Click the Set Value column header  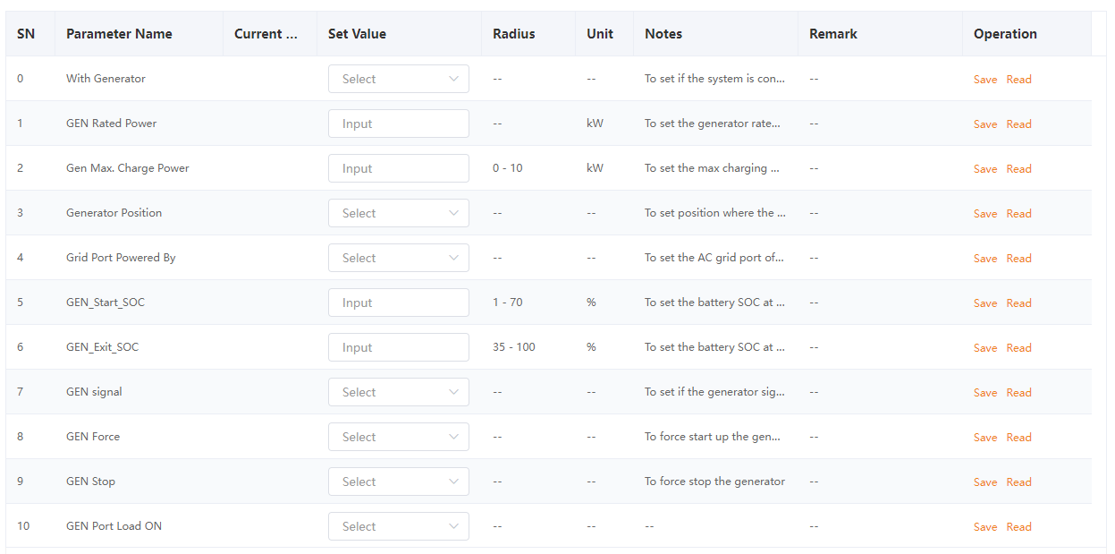click(x=357, y=34)
